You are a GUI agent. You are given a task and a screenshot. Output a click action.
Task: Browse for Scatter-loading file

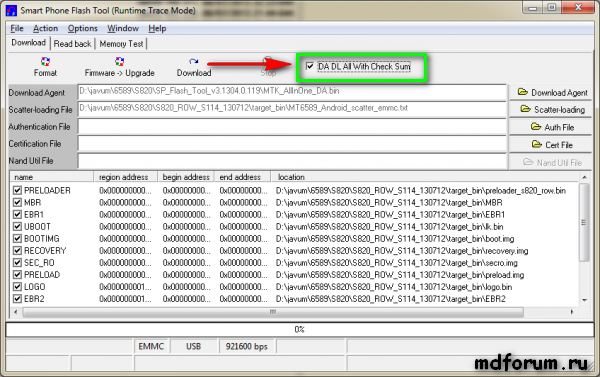(x=550, y=109)
